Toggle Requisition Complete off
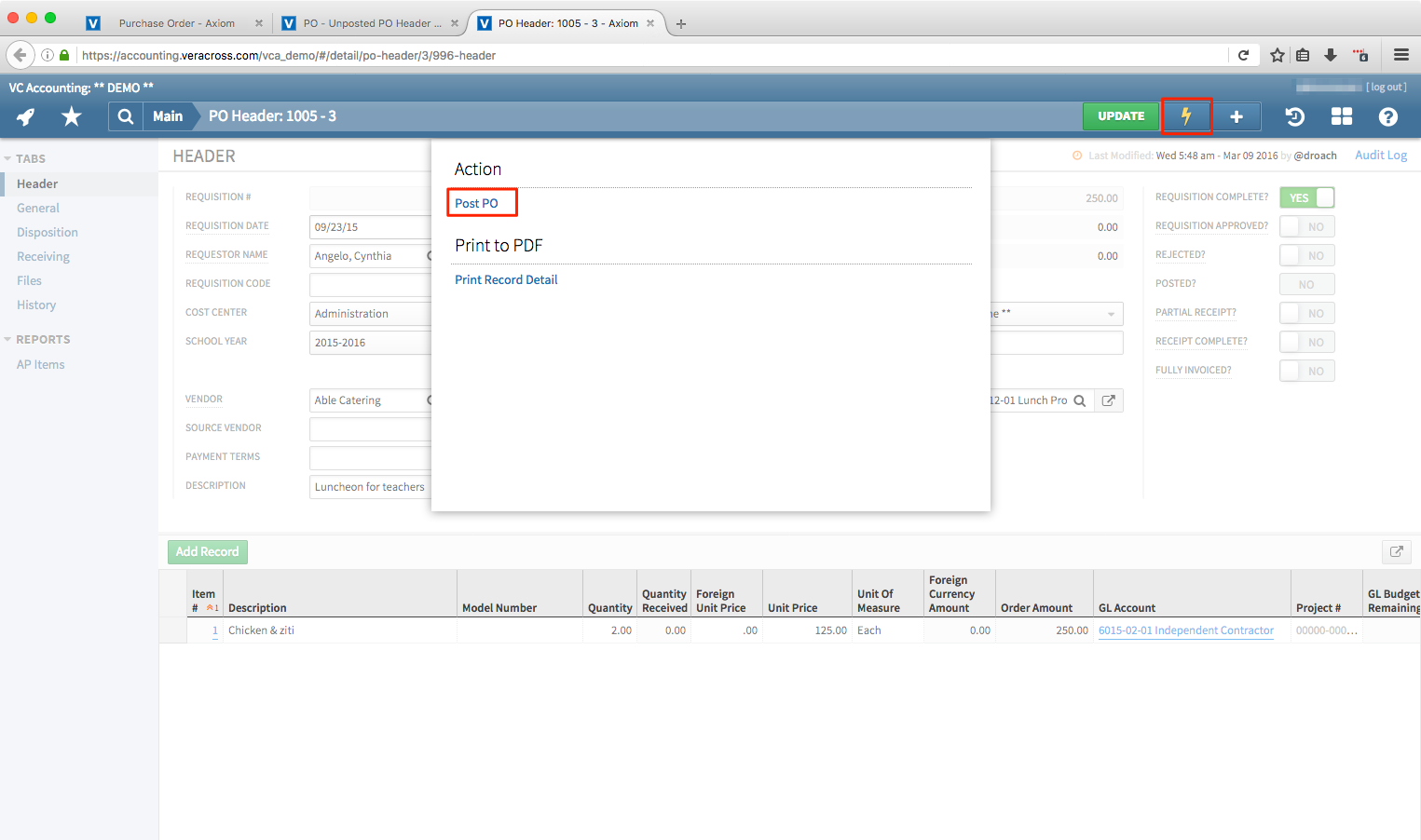The height and width of the screenshot is (840, 1421). [1306, 197]
